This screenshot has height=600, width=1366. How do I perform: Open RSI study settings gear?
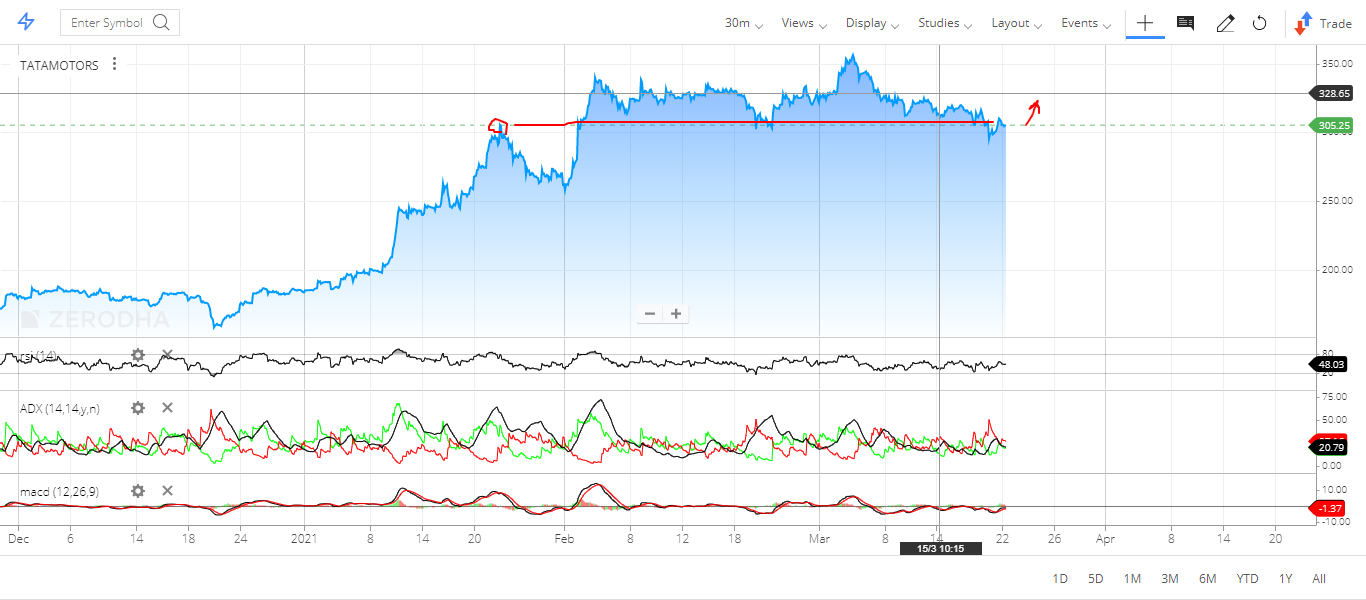tap(138, 355)
